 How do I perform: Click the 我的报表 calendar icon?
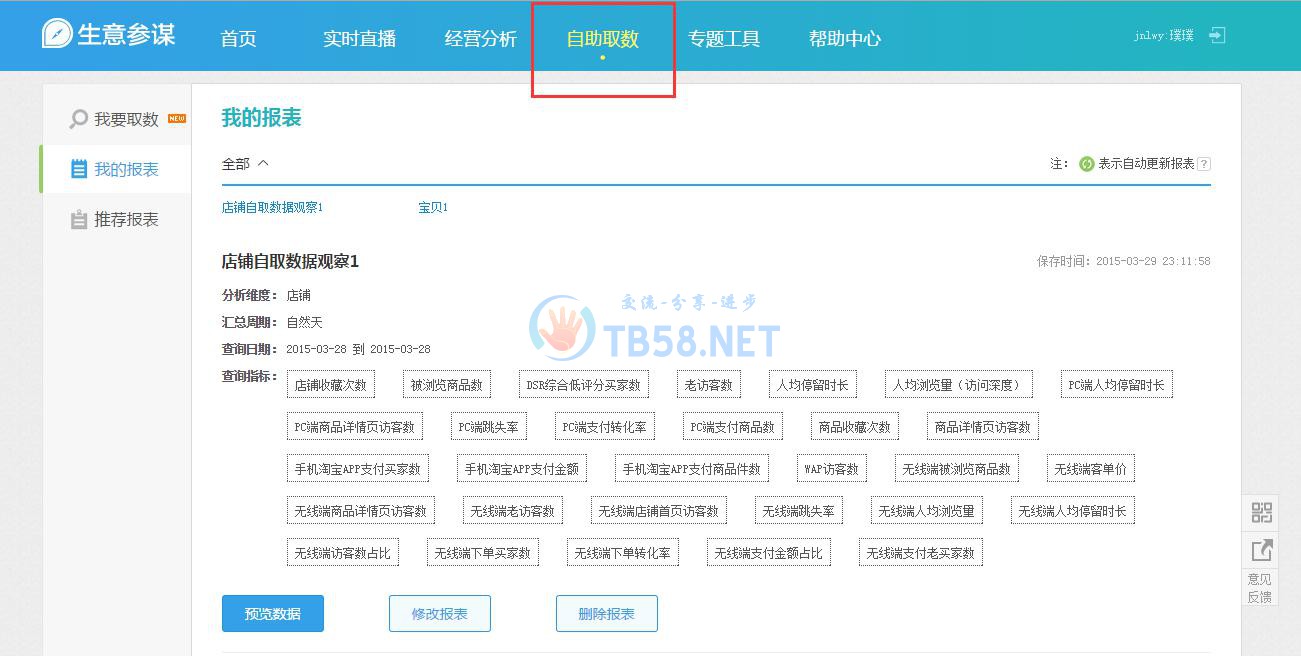(79, 170)
